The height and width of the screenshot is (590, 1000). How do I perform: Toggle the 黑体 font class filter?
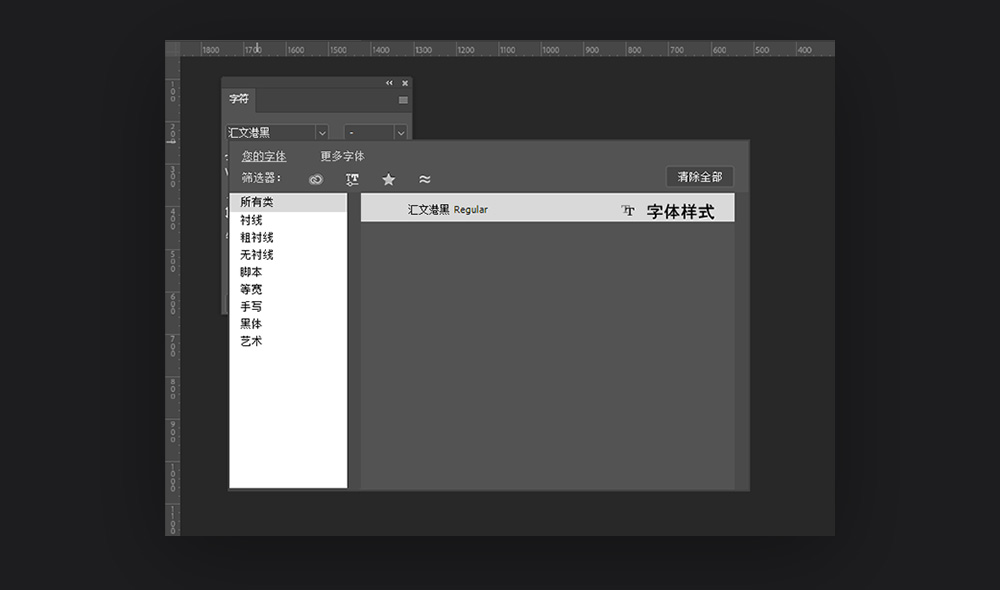250,323
